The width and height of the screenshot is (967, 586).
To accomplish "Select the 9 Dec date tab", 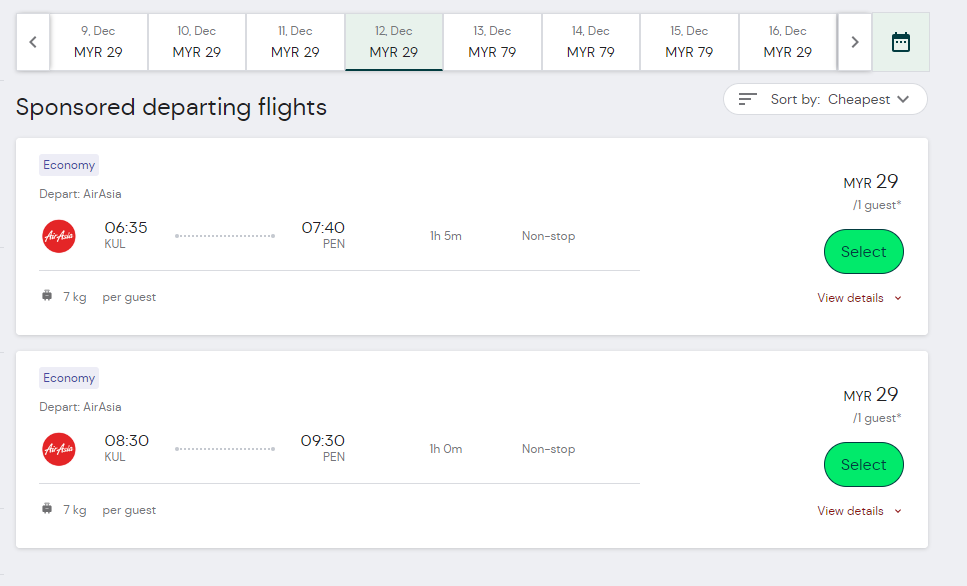I will point(98,42).
